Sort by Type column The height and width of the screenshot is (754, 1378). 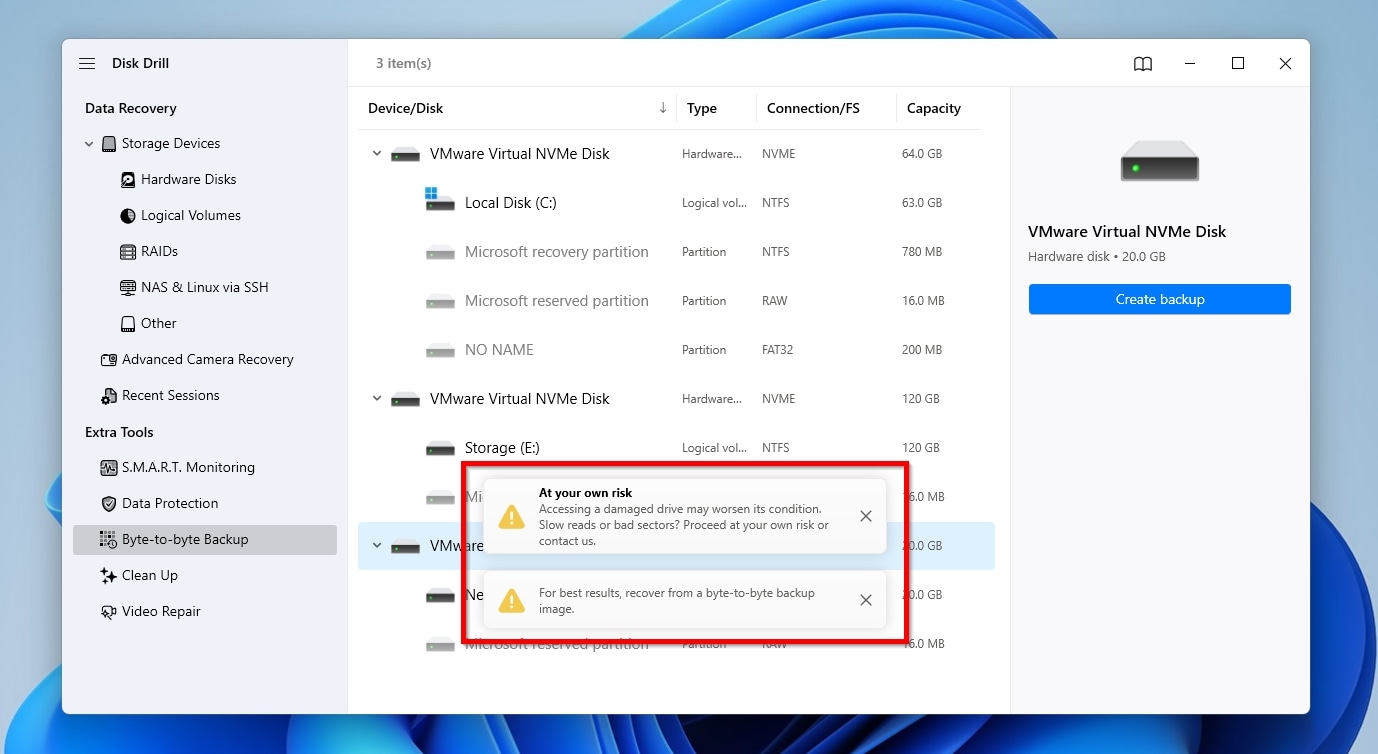[702, 108]
